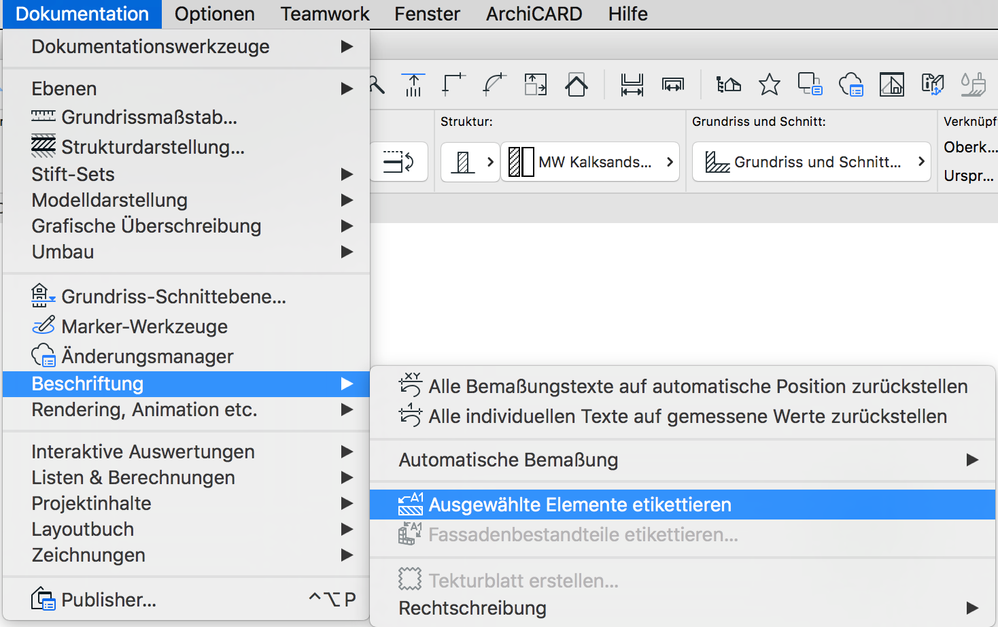The image size is (998, 627).
Task: Open the Hilfe menu
Action: click(x=628, y=14)
